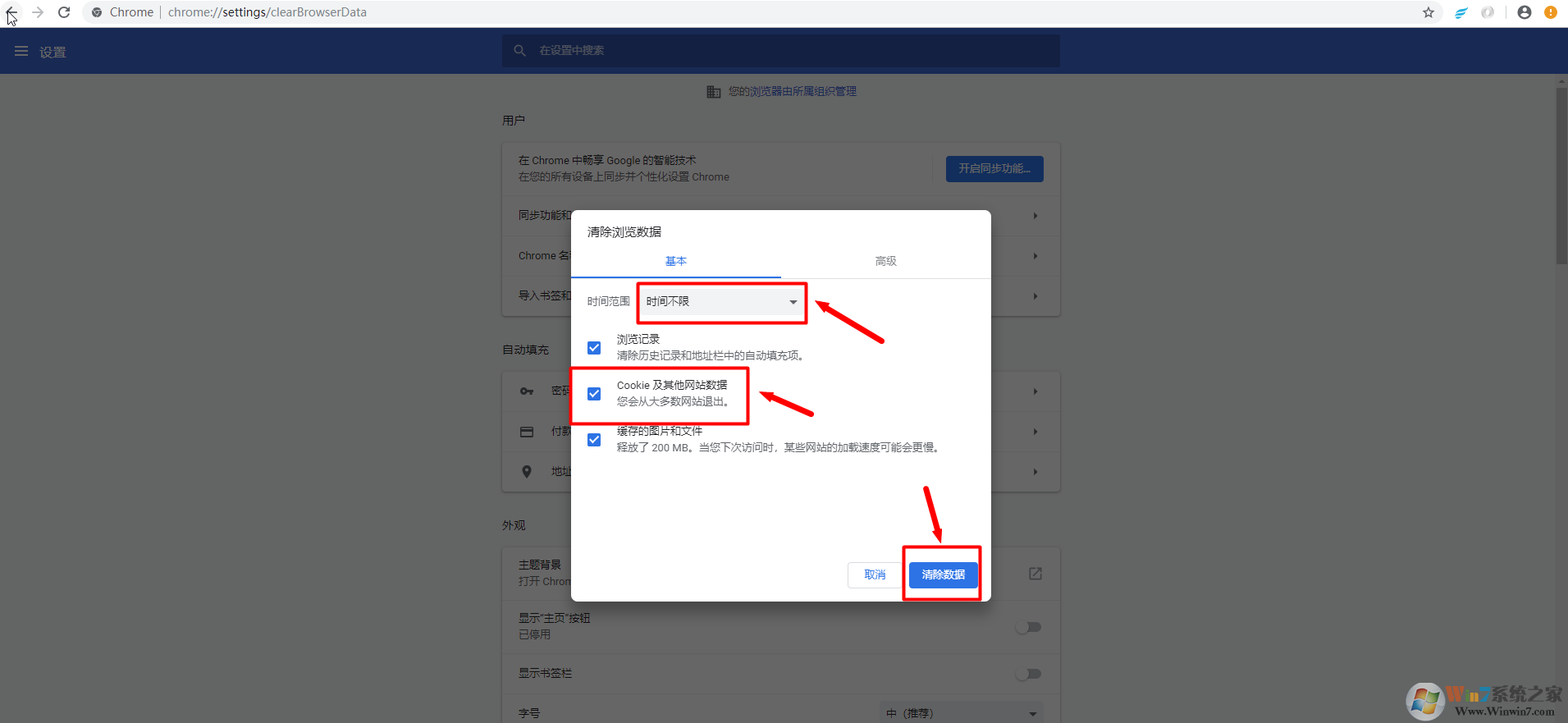Viewport: 1568px width, 723px height.
Task: Expand the 导入书签 row arrow
Action: coord(1035,296)
